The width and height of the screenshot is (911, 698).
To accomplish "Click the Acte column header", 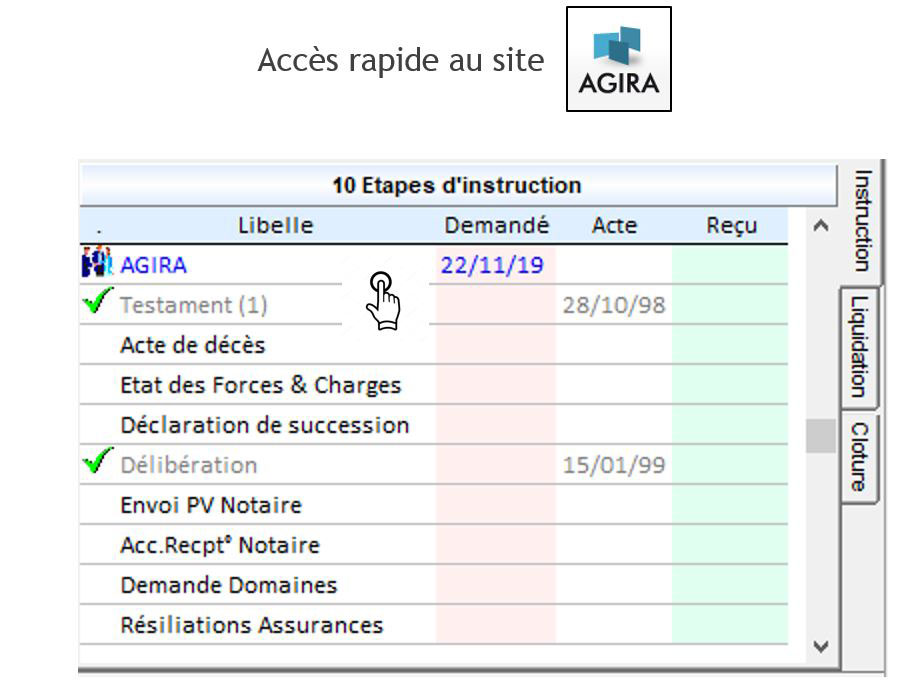I will point(614,225).
